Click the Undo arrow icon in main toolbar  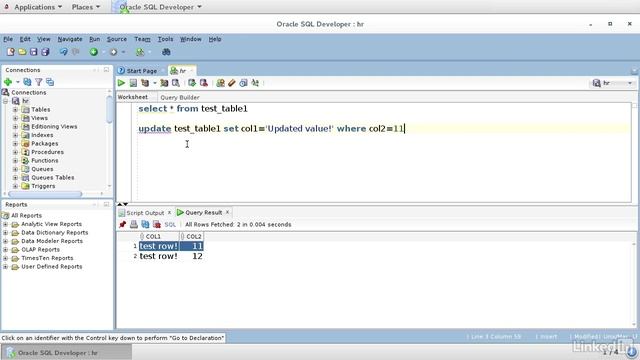point(64,52)
